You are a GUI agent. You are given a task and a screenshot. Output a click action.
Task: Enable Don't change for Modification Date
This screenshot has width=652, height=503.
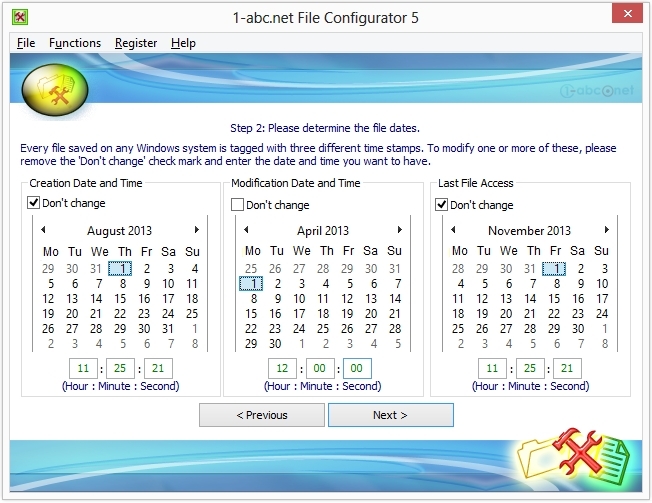tap(238, 205)
